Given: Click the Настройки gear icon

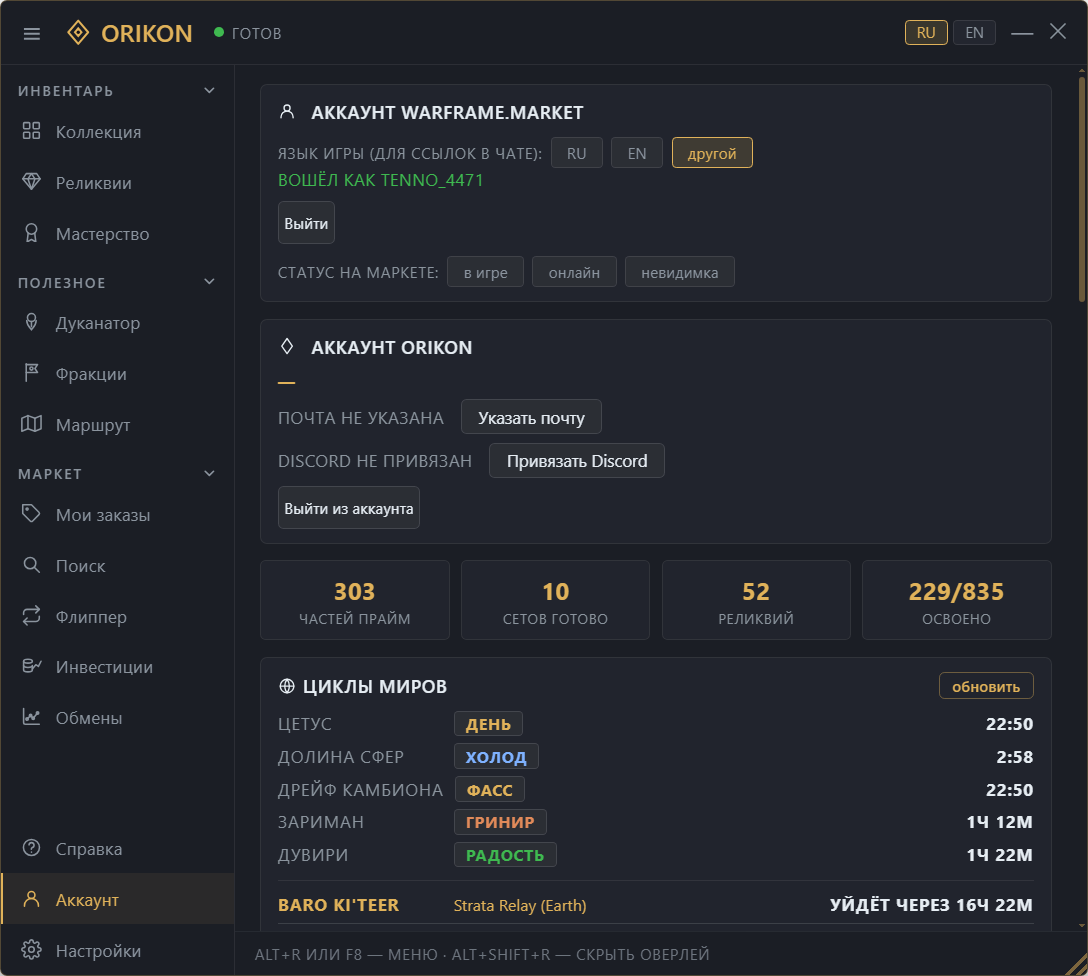Looking at the screenshot, I should (31, 950).
